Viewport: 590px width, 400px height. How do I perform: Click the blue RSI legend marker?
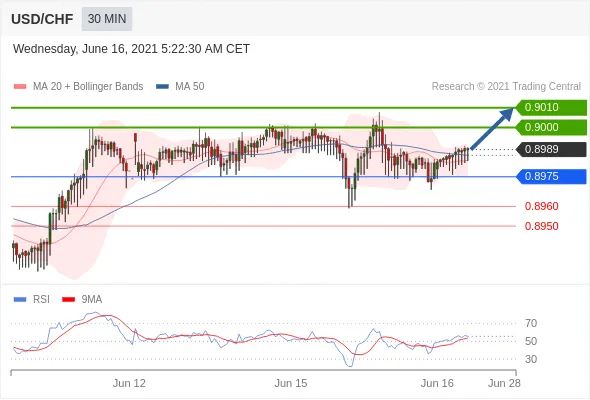point(20,300)
